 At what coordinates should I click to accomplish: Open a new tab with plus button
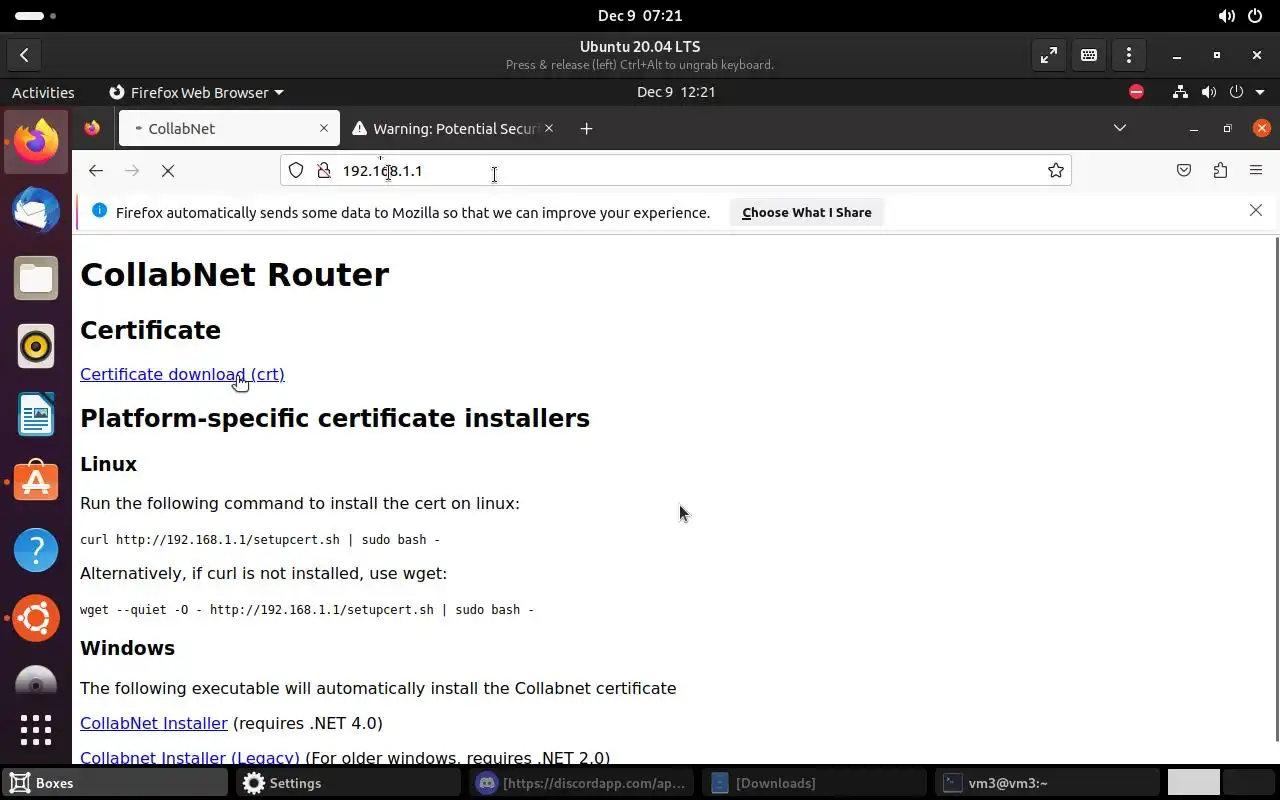(x=586, y=128)
